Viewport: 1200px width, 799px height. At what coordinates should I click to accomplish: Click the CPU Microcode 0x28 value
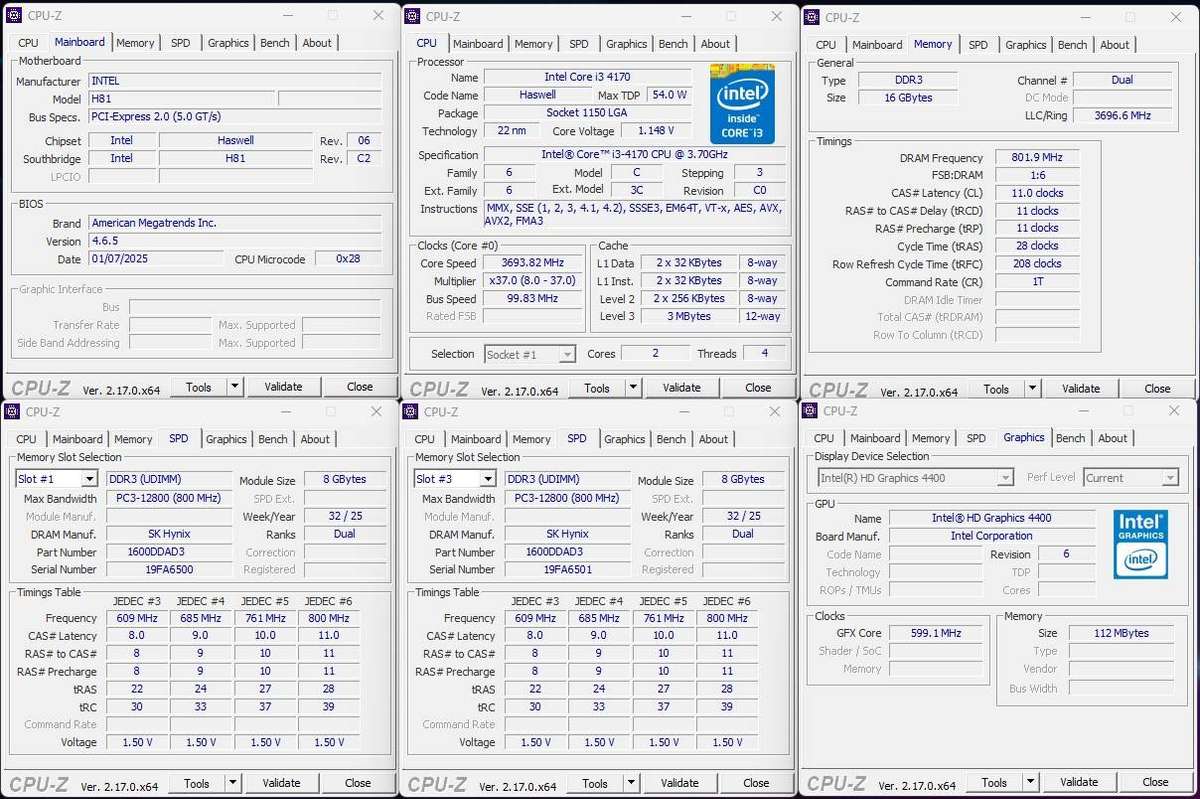tap(348, 259)
